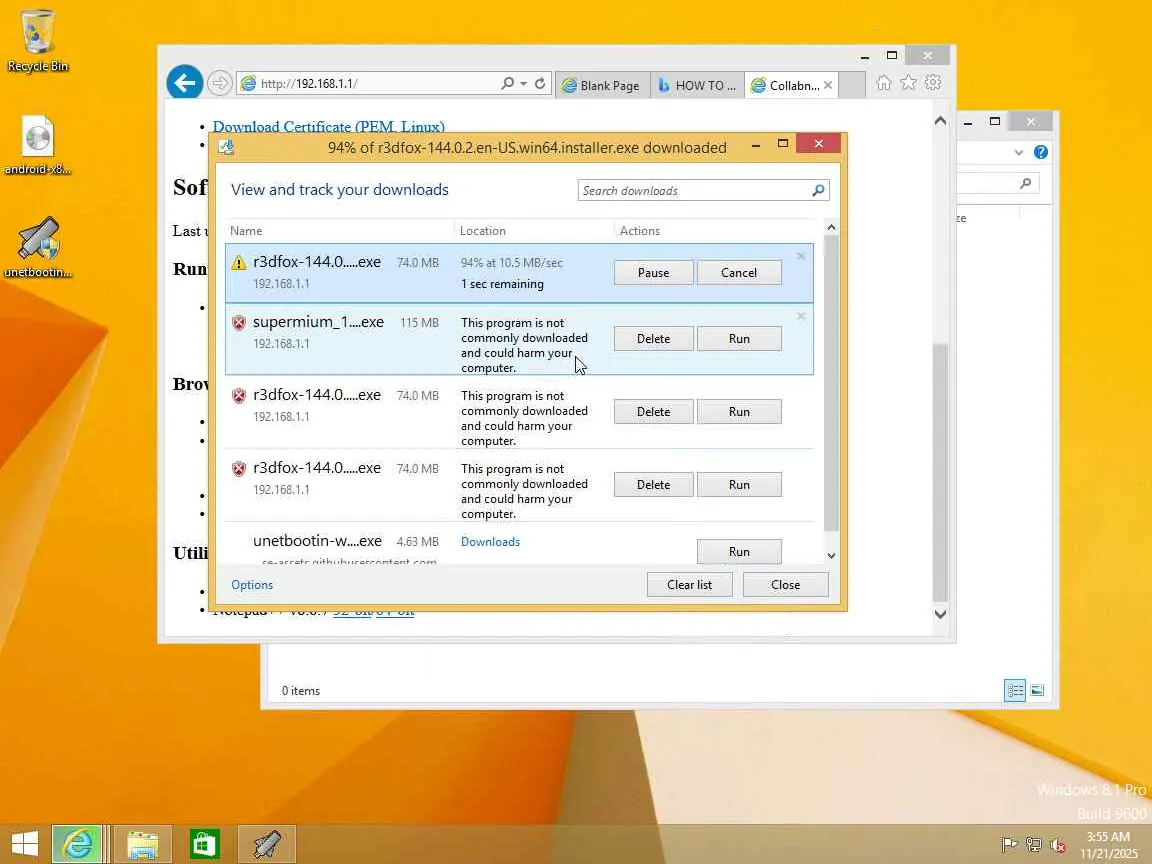1152x864 pixels.
Task: Click the IE forward arrow button
Action: pos(219,83)
